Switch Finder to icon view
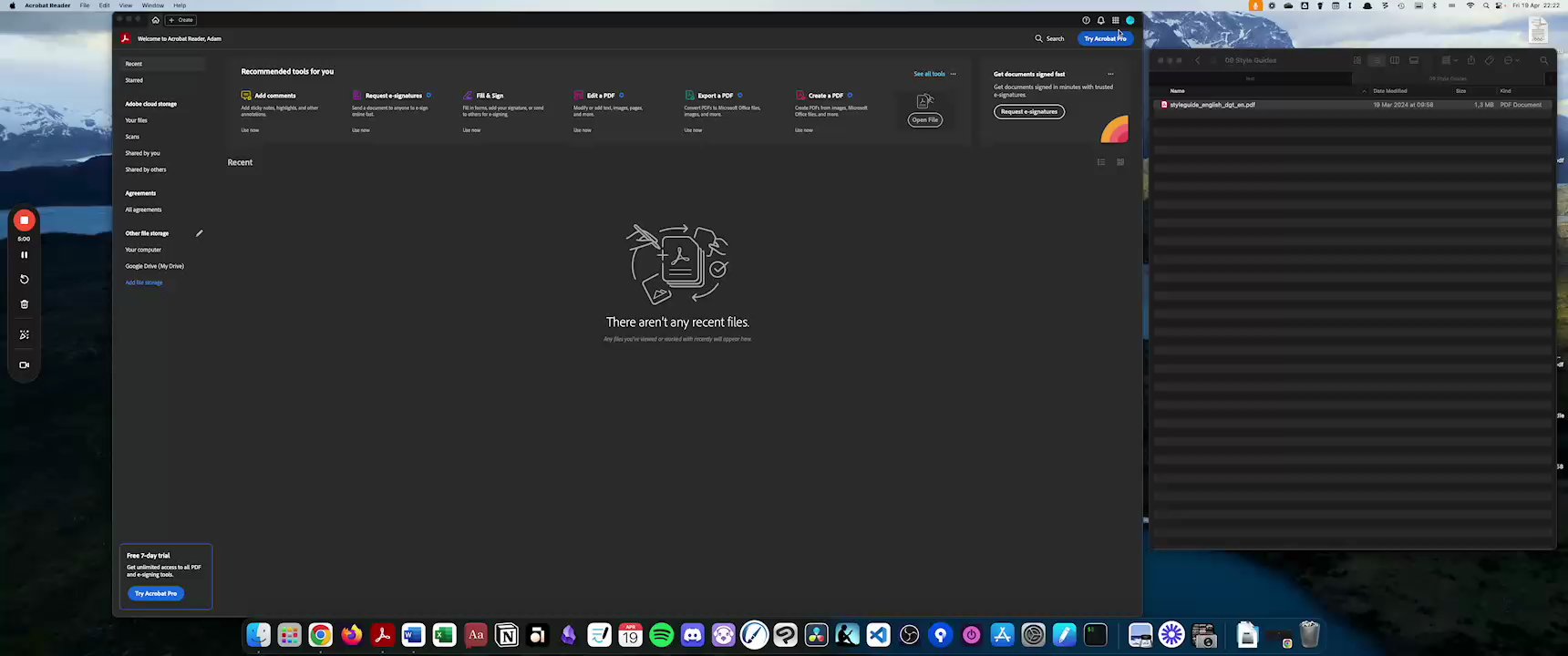The height and width of the screenshot is (656, 1568). 1357,60
